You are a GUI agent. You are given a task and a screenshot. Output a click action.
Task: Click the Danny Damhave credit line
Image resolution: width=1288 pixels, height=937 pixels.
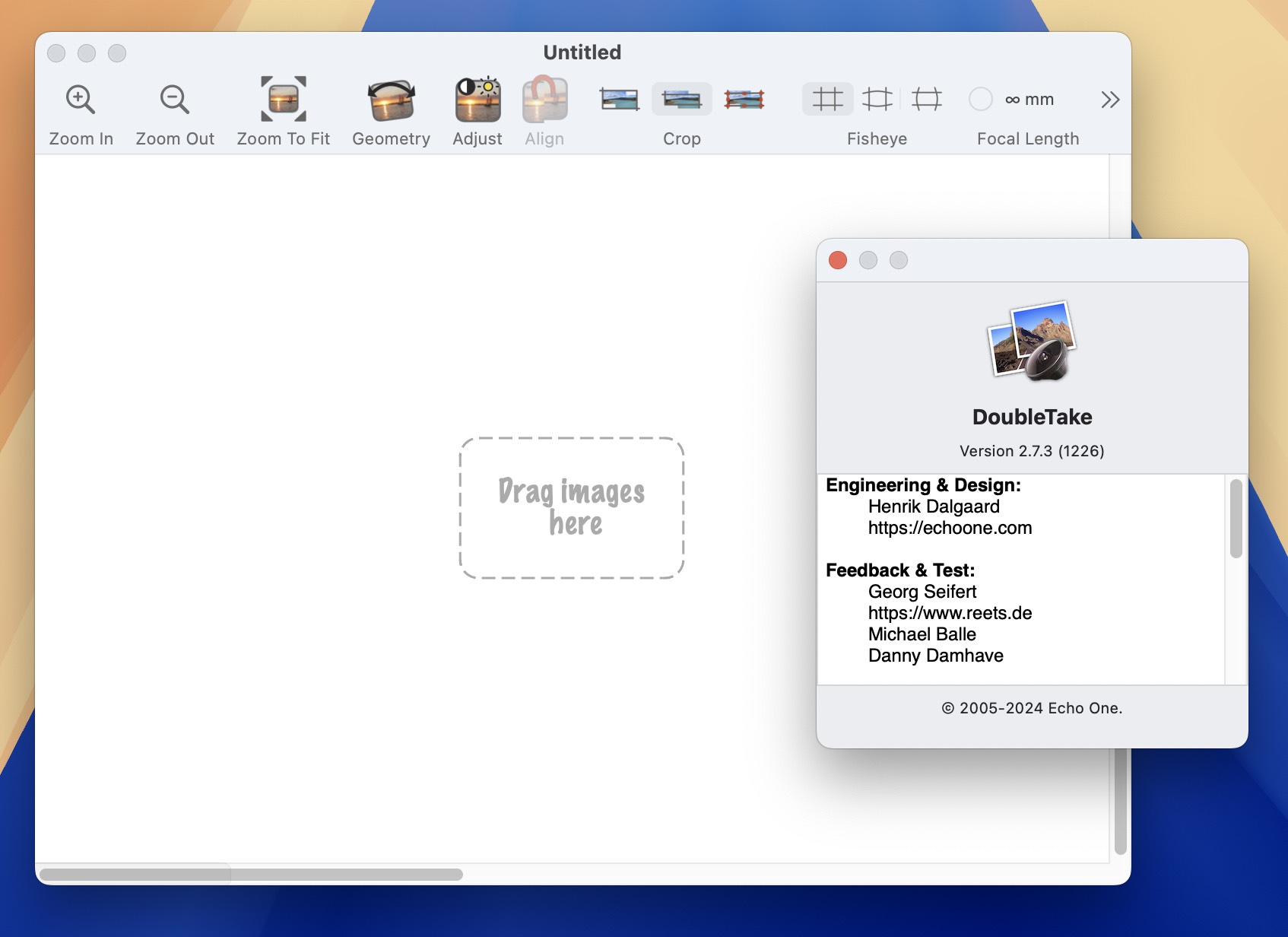(x=936, y=656)
